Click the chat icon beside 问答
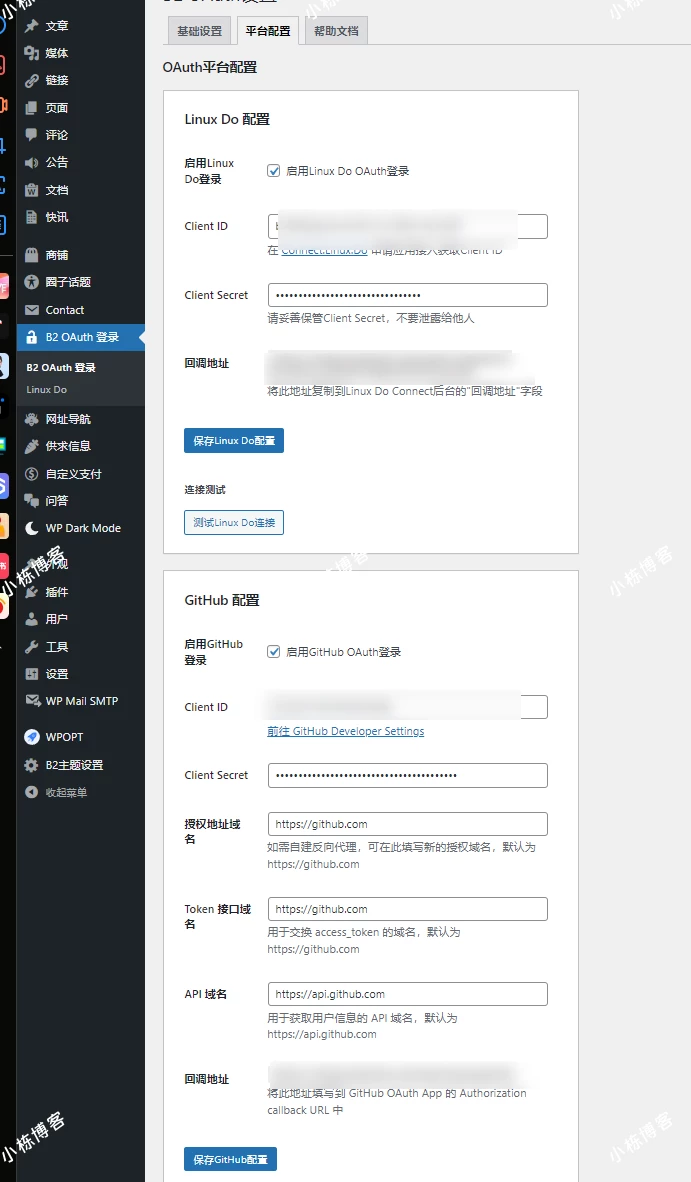 [x=32, y=501]
